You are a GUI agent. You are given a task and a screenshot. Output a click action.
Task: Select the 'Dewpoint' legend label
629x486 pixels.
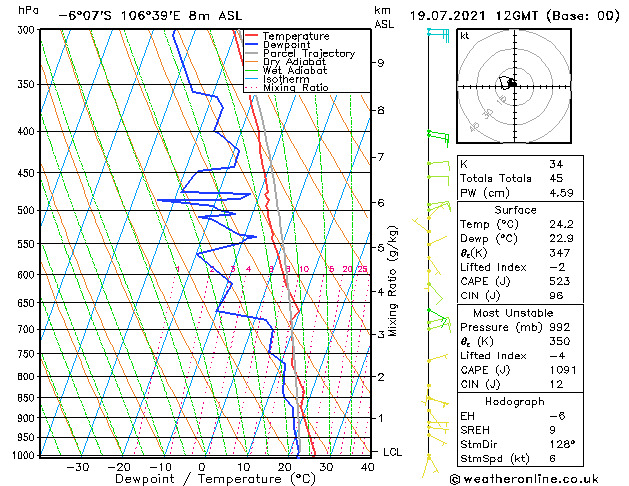coord(286,45)
